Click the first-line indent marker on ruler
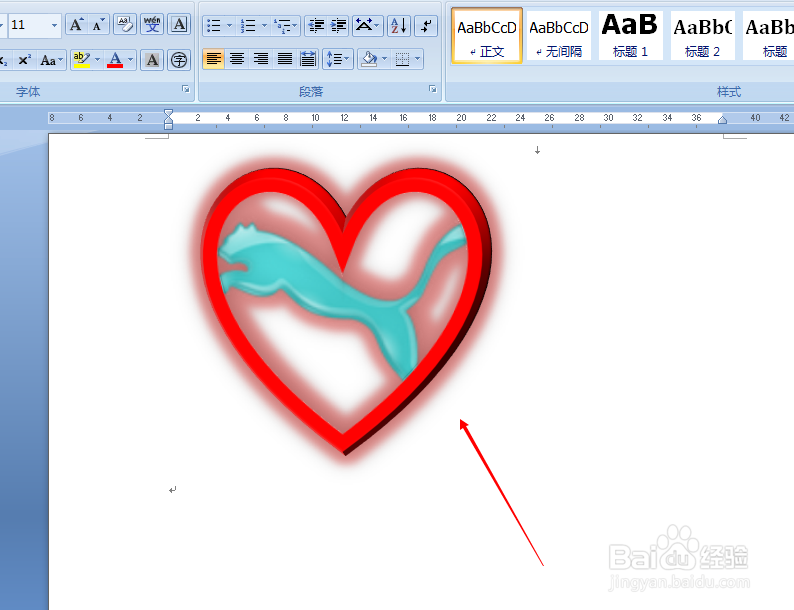Viewport: 794px width, 610px height. pyautogui.click(x=169, y=113)
